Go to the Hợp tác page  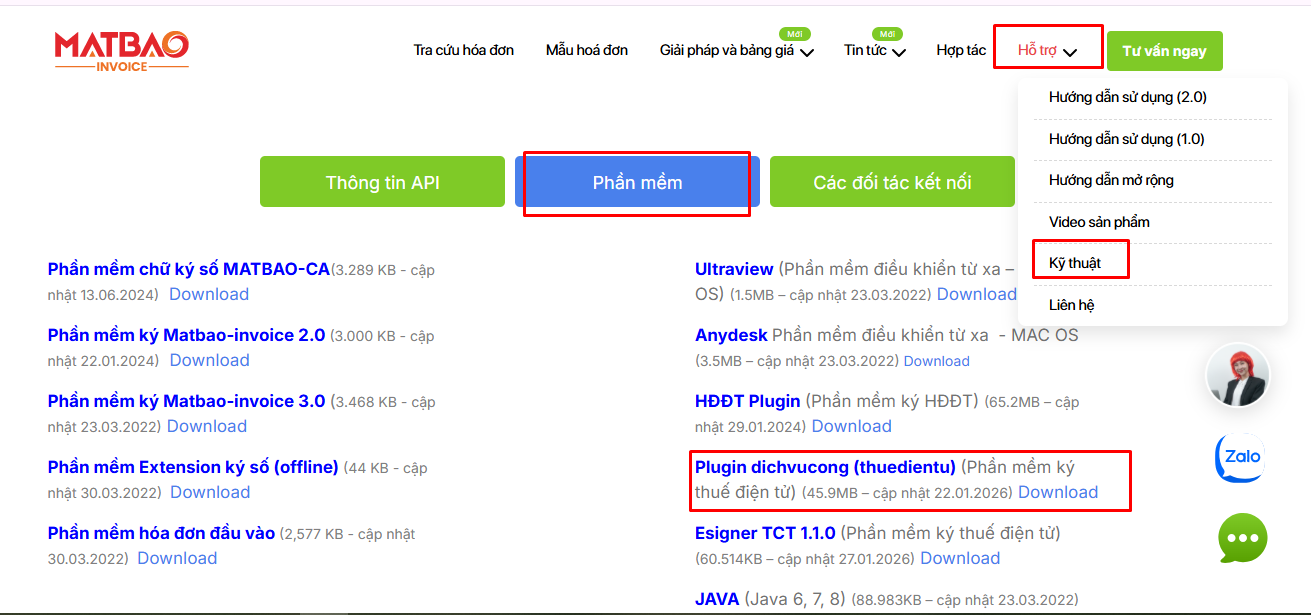click(960, 50)
